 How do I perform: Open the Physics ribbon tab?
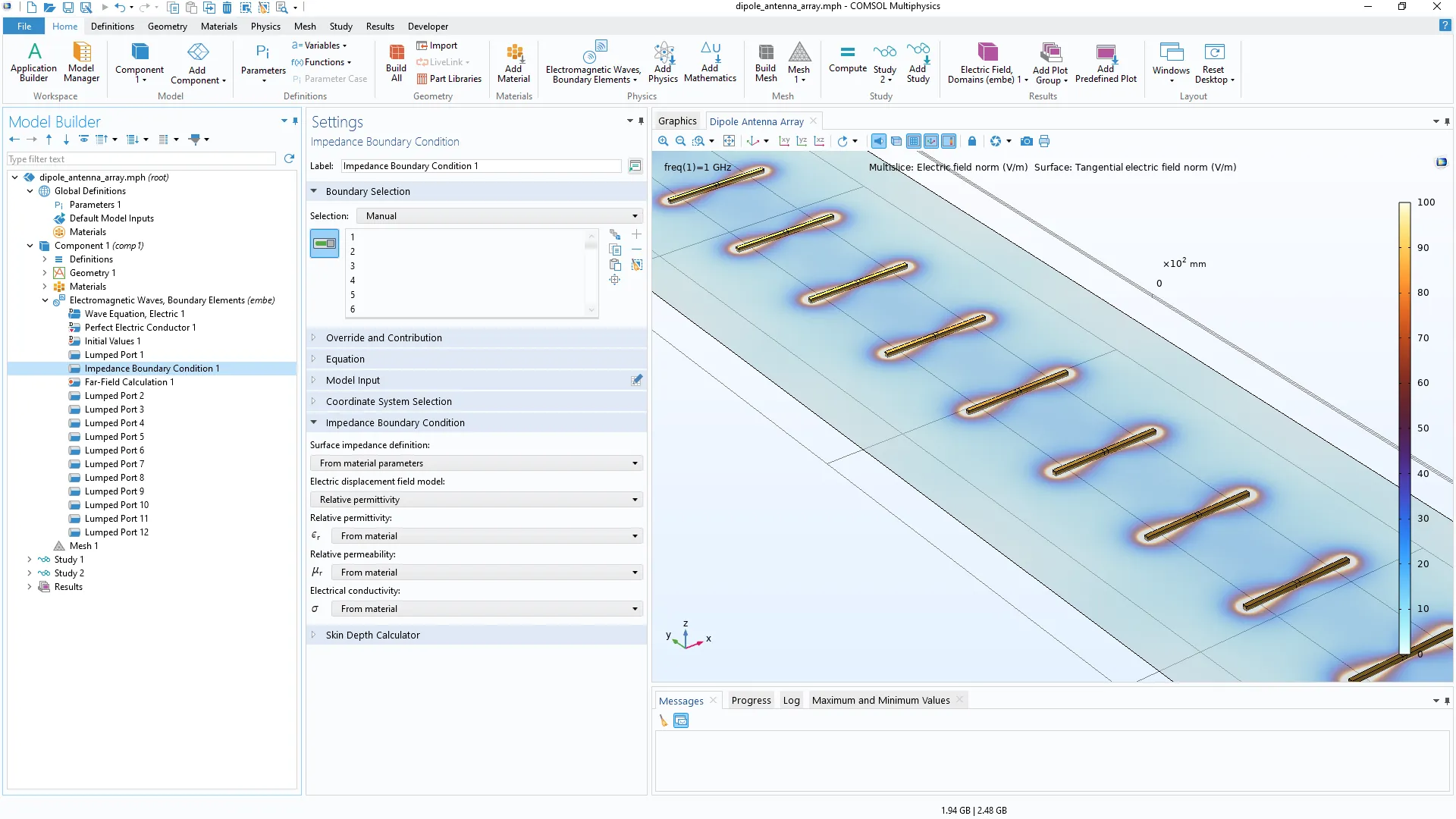pos(265,27)
